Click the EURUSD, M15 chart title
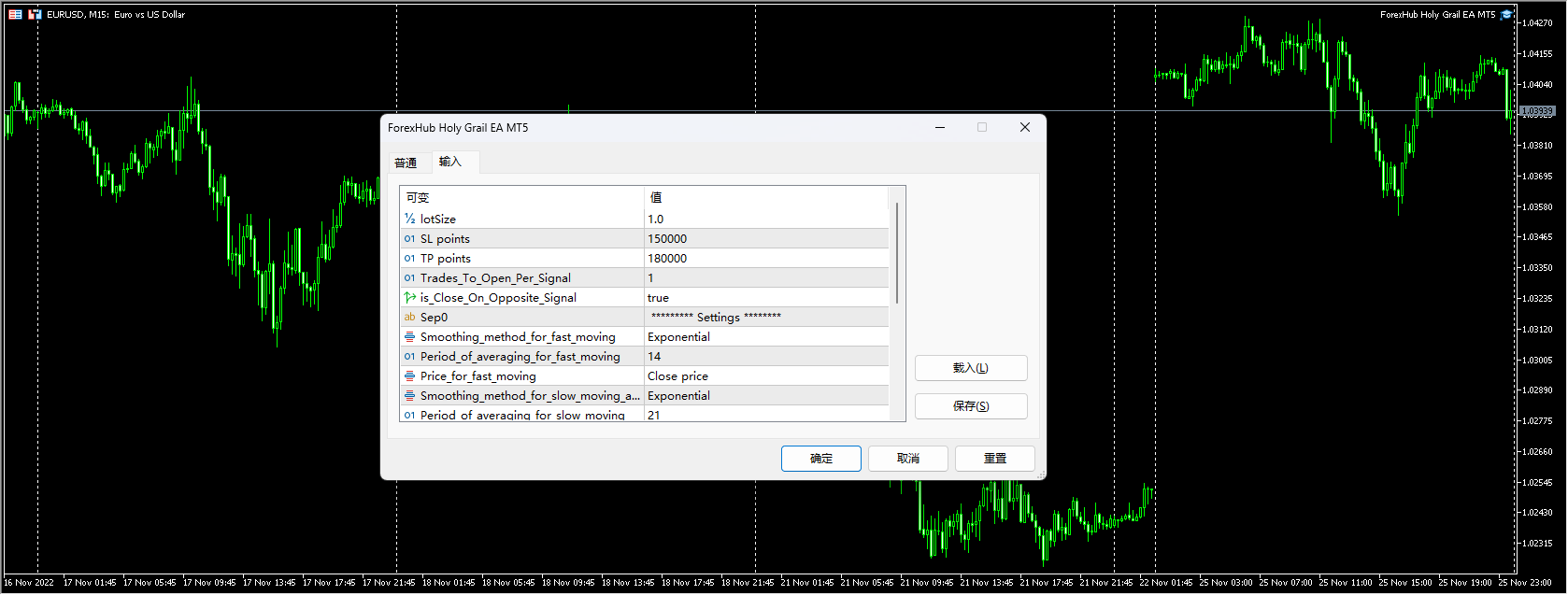This screenshot has height=595, width=1568. pyautogui.click(x=116, y=15)
